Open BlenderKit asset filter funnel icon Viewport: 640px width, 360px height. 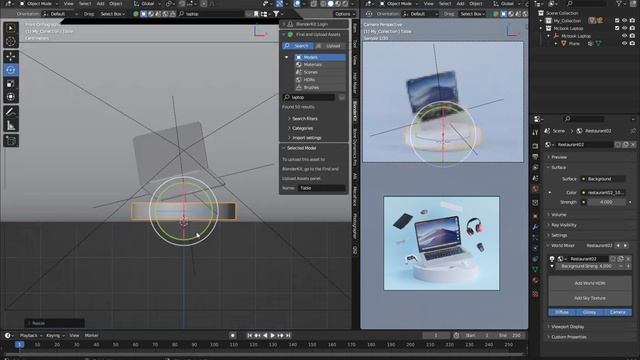[276, 14]
